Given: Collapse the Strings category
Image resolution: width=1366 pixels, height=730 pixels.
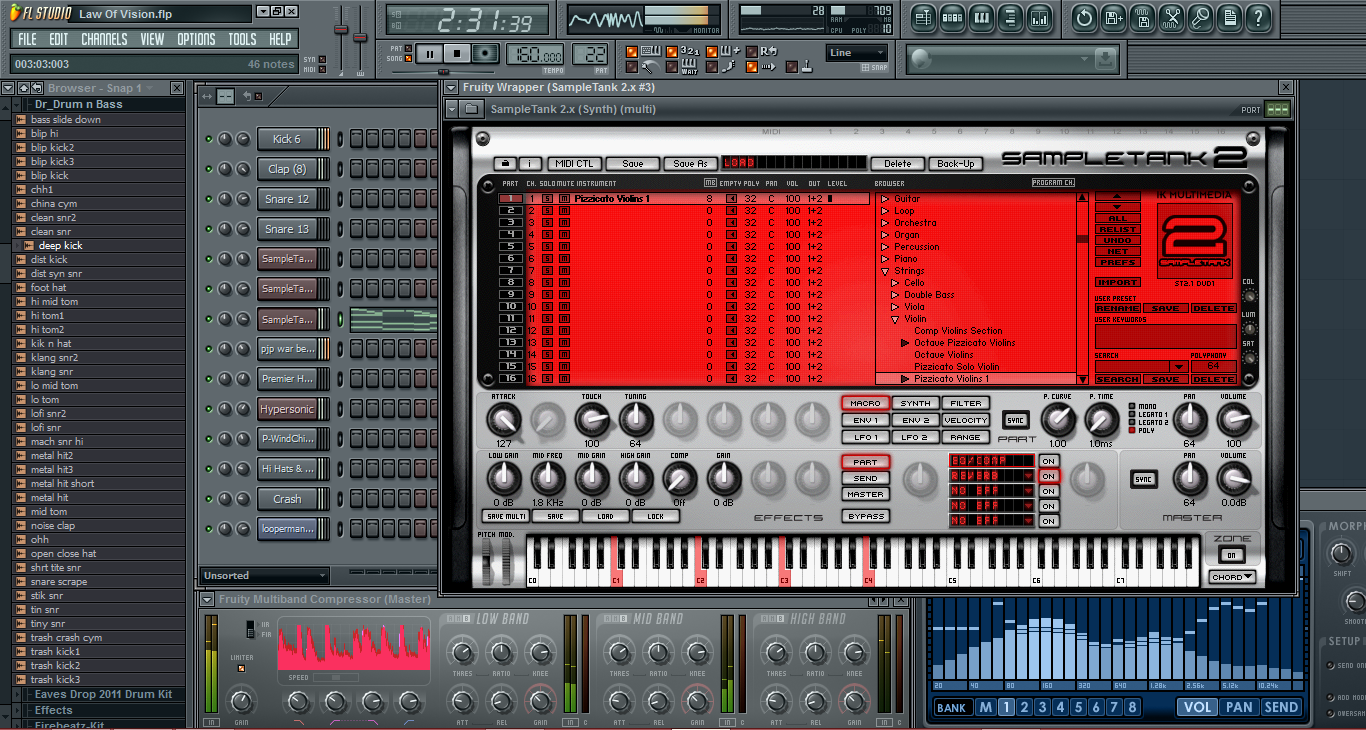Looking at the screenshot, I should click(885, 271).
